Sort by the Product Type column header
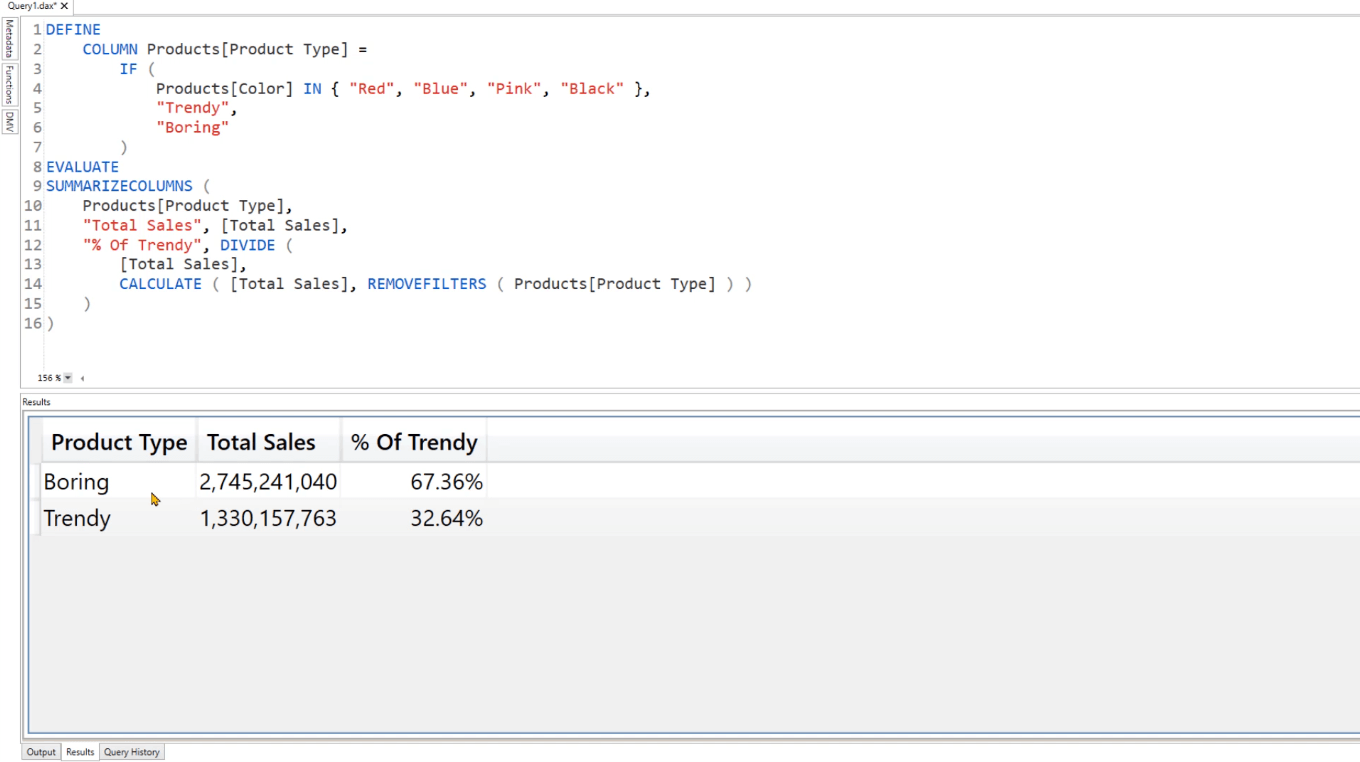Screen dimensions: 1360x762 [119, 442]
